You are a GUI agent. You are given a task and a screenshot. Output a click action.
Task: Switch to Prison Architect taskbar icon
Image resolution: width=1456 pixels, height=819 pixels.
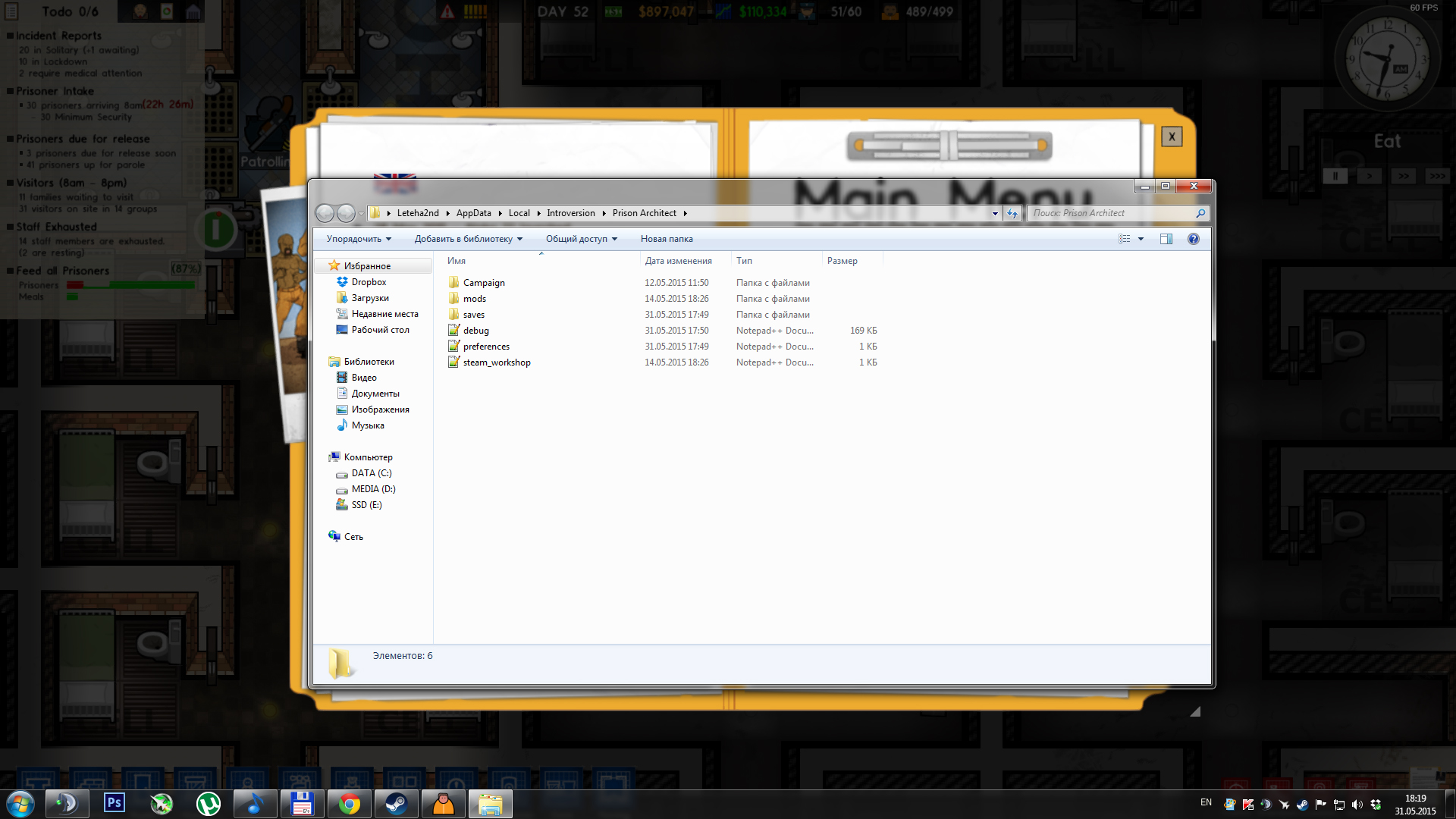(443, 803)
